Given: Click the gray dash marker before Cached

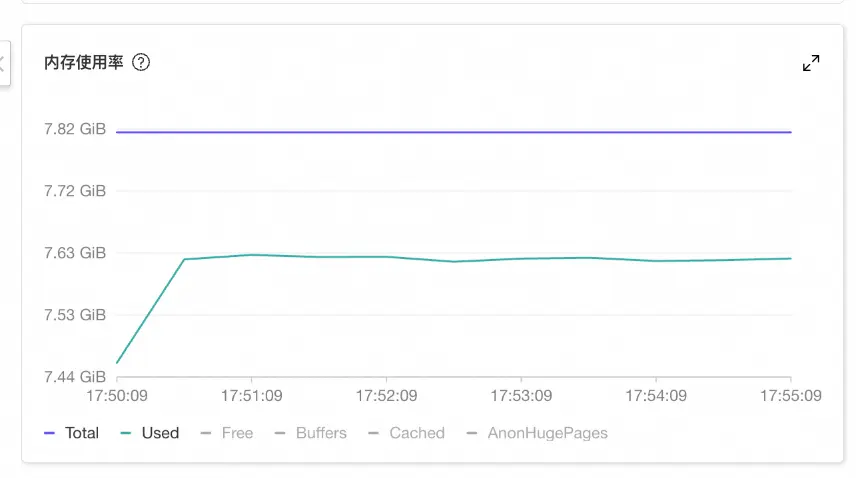Looking at the screenshot, I should pos(374,433).
